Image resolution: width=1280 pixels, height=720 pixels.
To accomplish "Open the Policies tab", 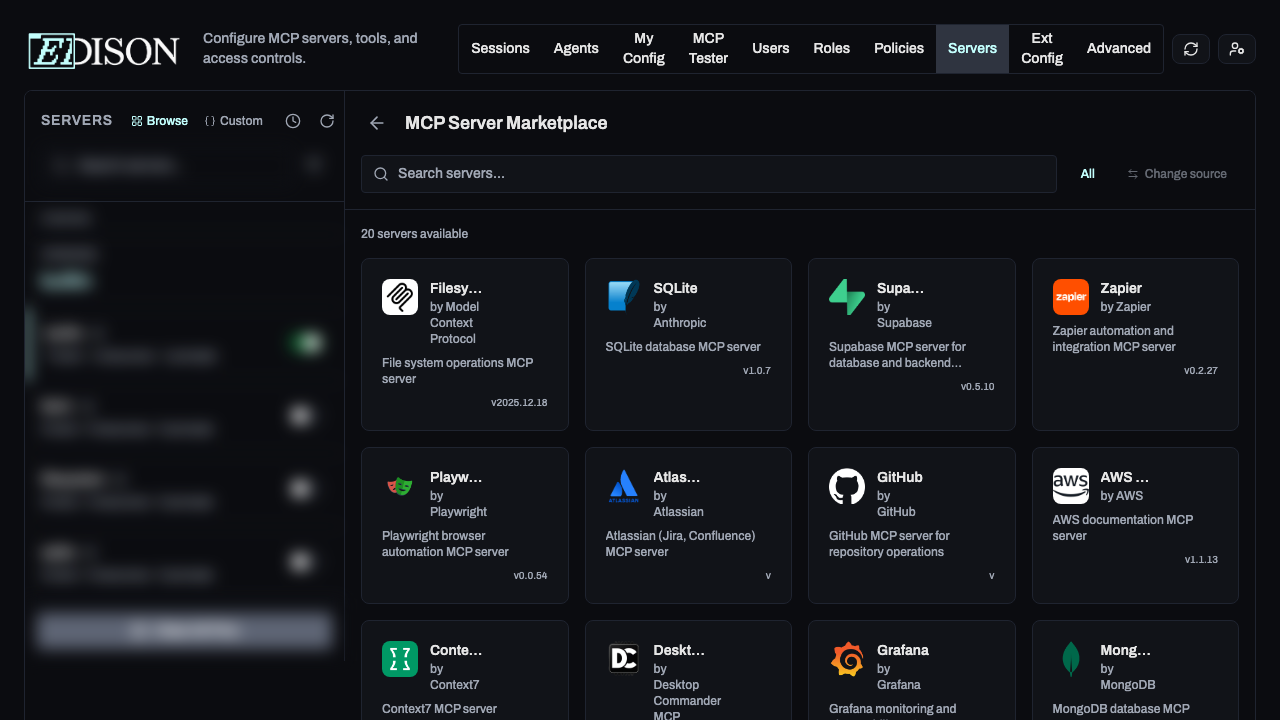I will pyautogui.click(x=899, y=49).
